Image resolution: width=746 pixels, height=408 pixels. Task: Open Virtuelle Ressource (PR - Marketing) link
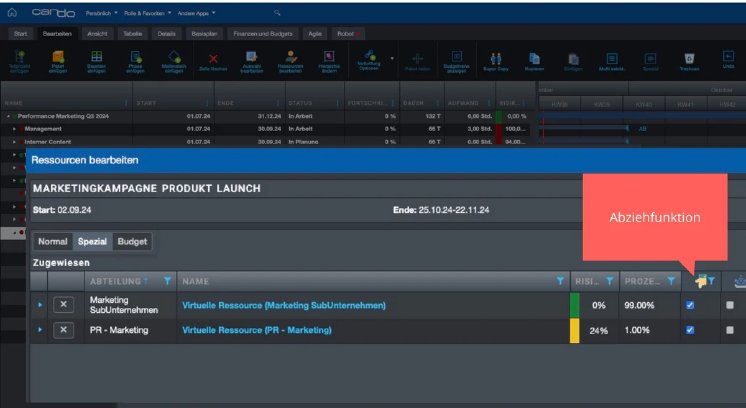point(256,330)
